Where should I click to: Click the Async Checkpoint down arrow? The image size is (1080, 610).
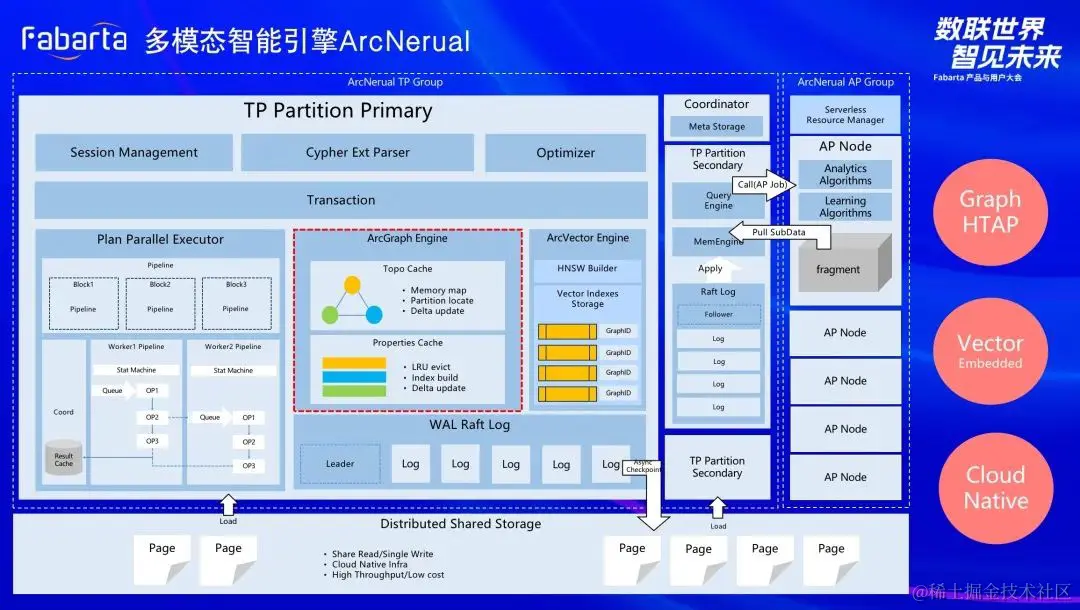(x=648, y=494)
